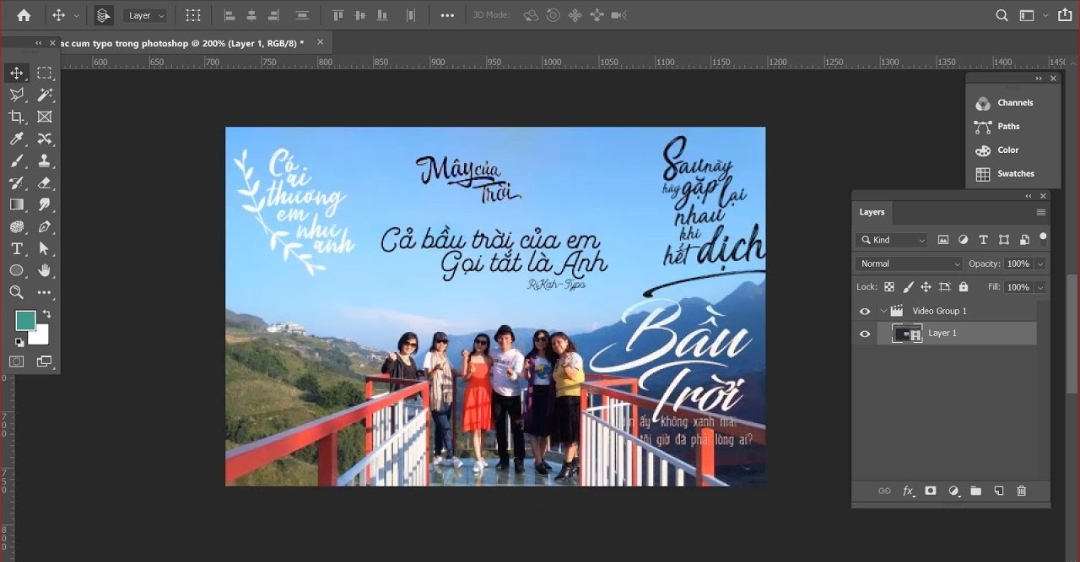Select the Brush tool

point(17,161)
